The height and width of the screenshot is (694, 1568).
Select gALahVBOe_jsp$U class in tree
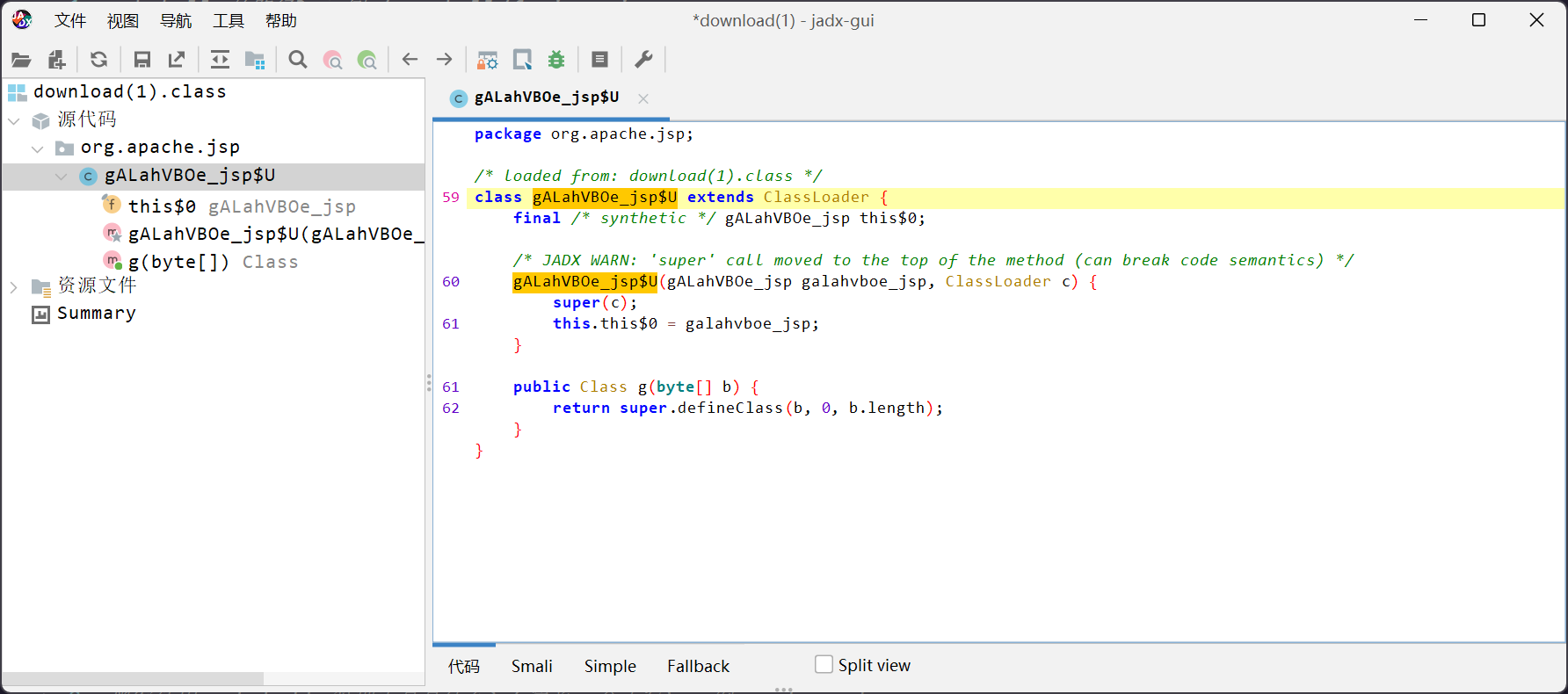pyautogui.click(x=190, y=176)
